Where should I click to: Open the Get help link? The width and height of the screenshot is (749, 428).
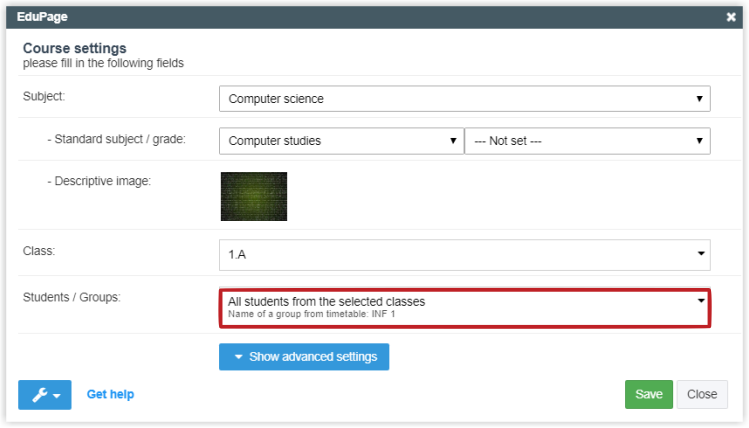(110, 395)
